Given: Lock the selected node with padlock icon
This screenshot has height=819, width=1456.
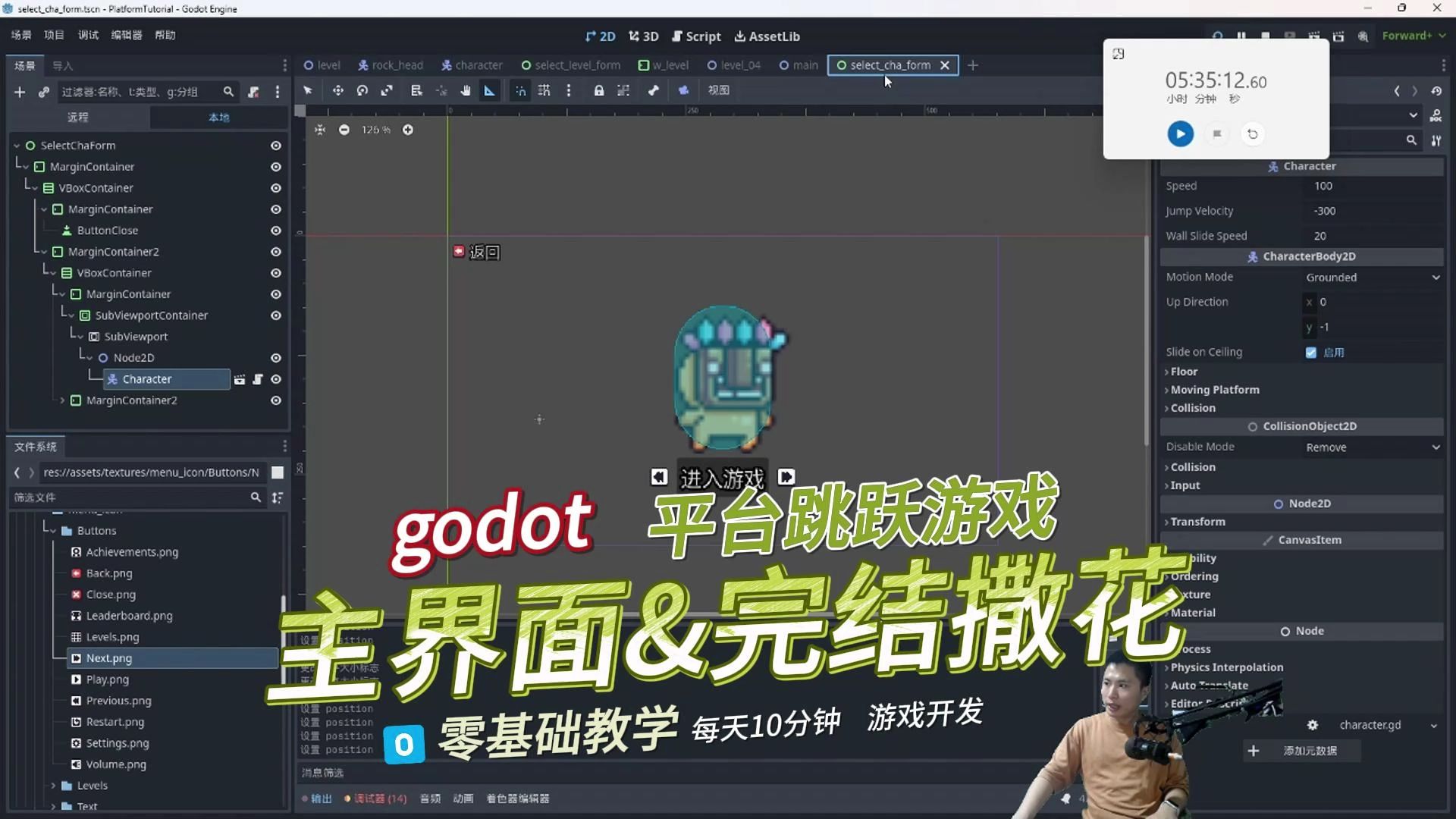Looking at the screenshot, I should tap(599, 90).
